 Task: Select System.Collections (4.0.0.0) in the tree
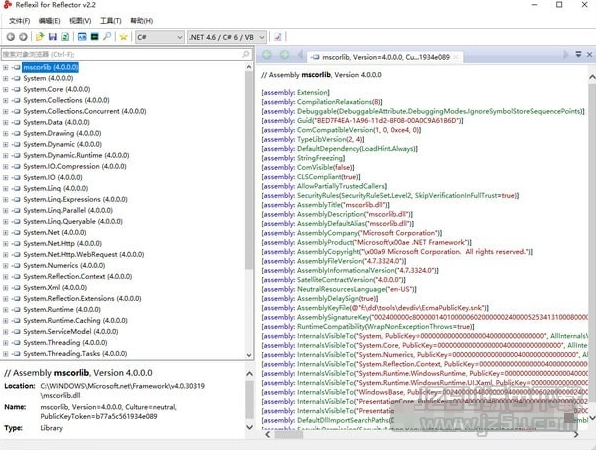point(66,100)
